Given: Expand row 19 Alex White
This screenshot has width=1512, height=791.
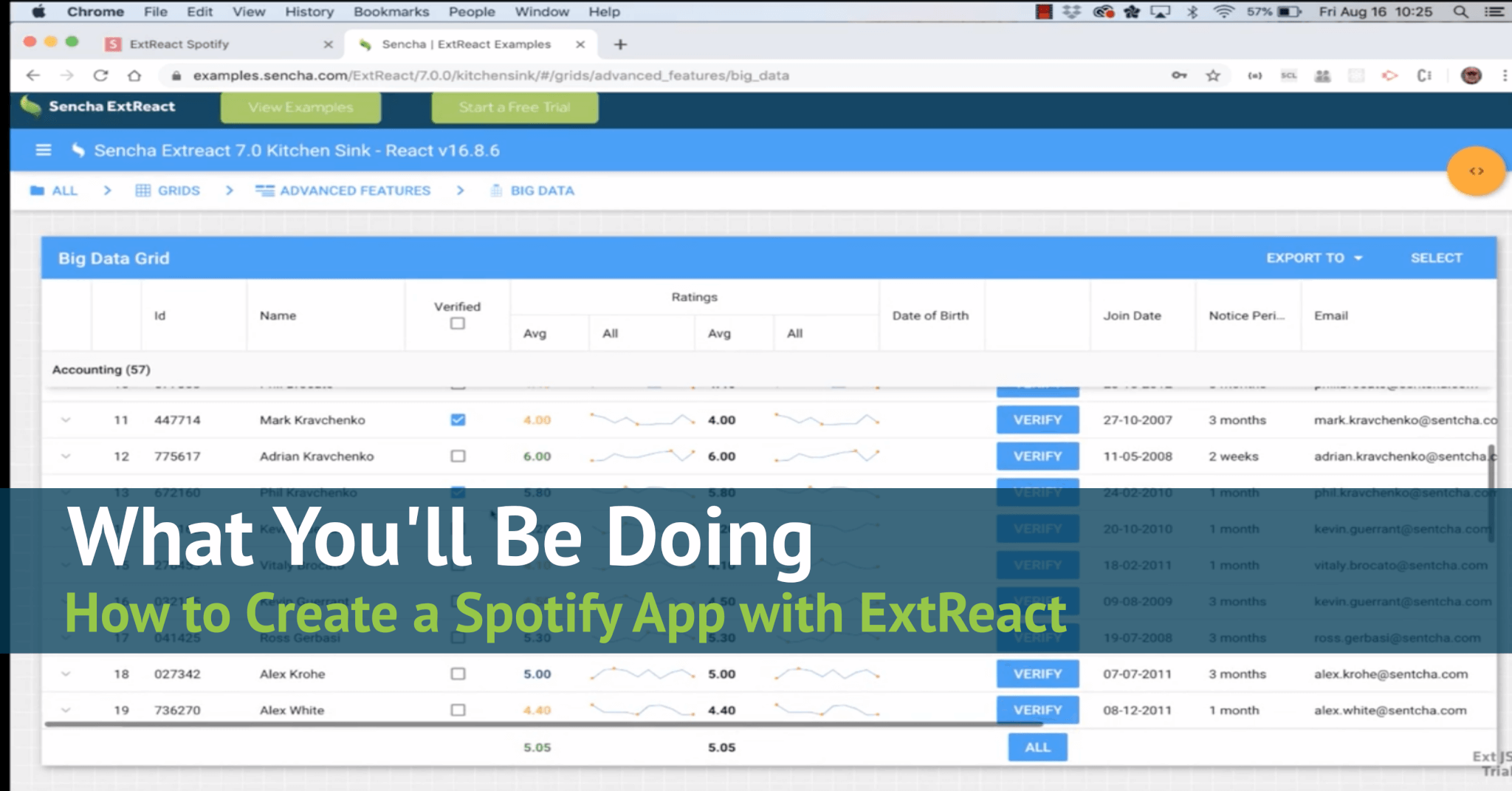Looking at the screenshot, I should [x=66, y=710].
